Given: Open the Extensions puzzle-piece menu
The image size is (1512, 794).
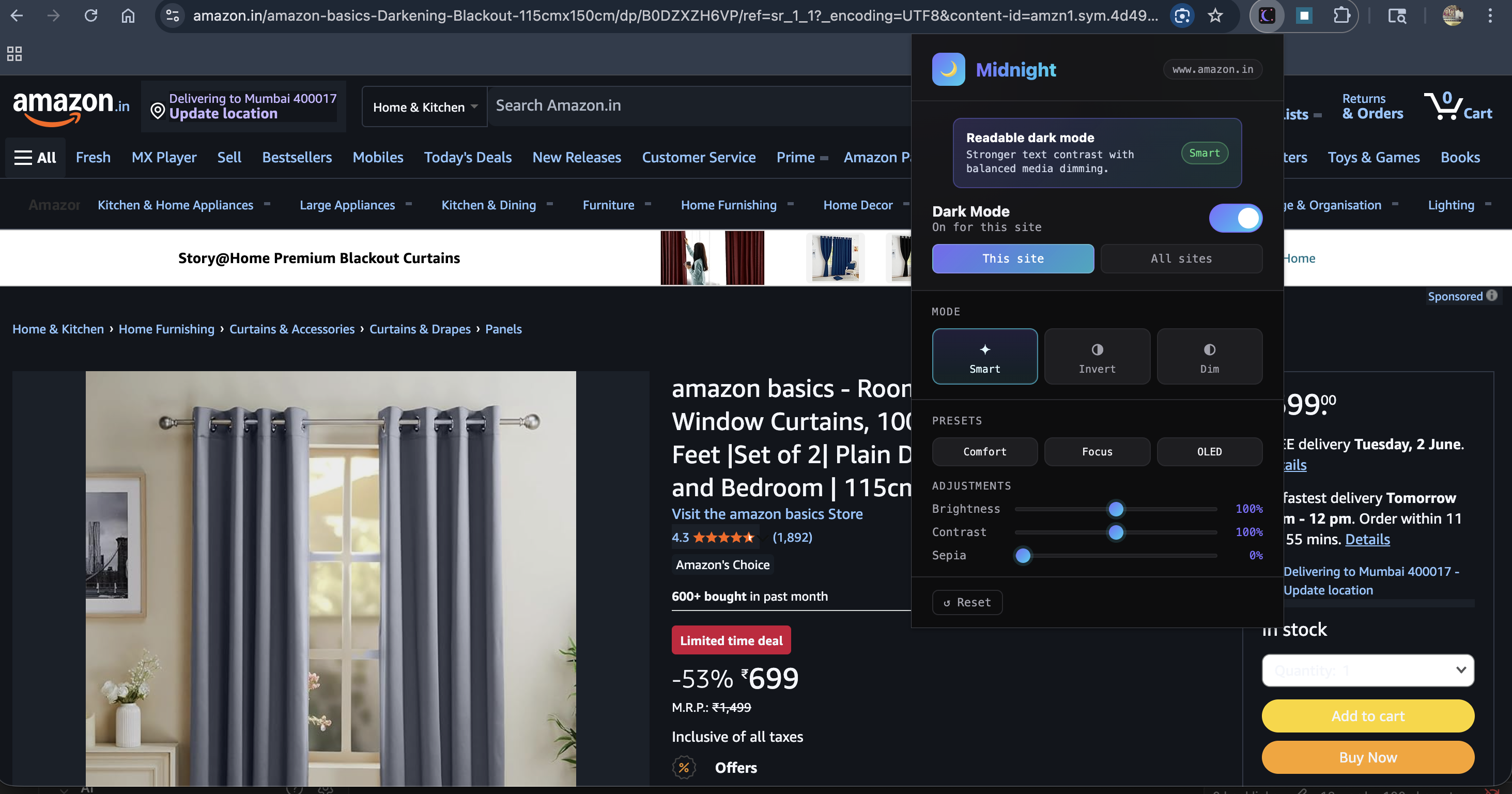Looking at the screenshot, I should [1341, 16].
